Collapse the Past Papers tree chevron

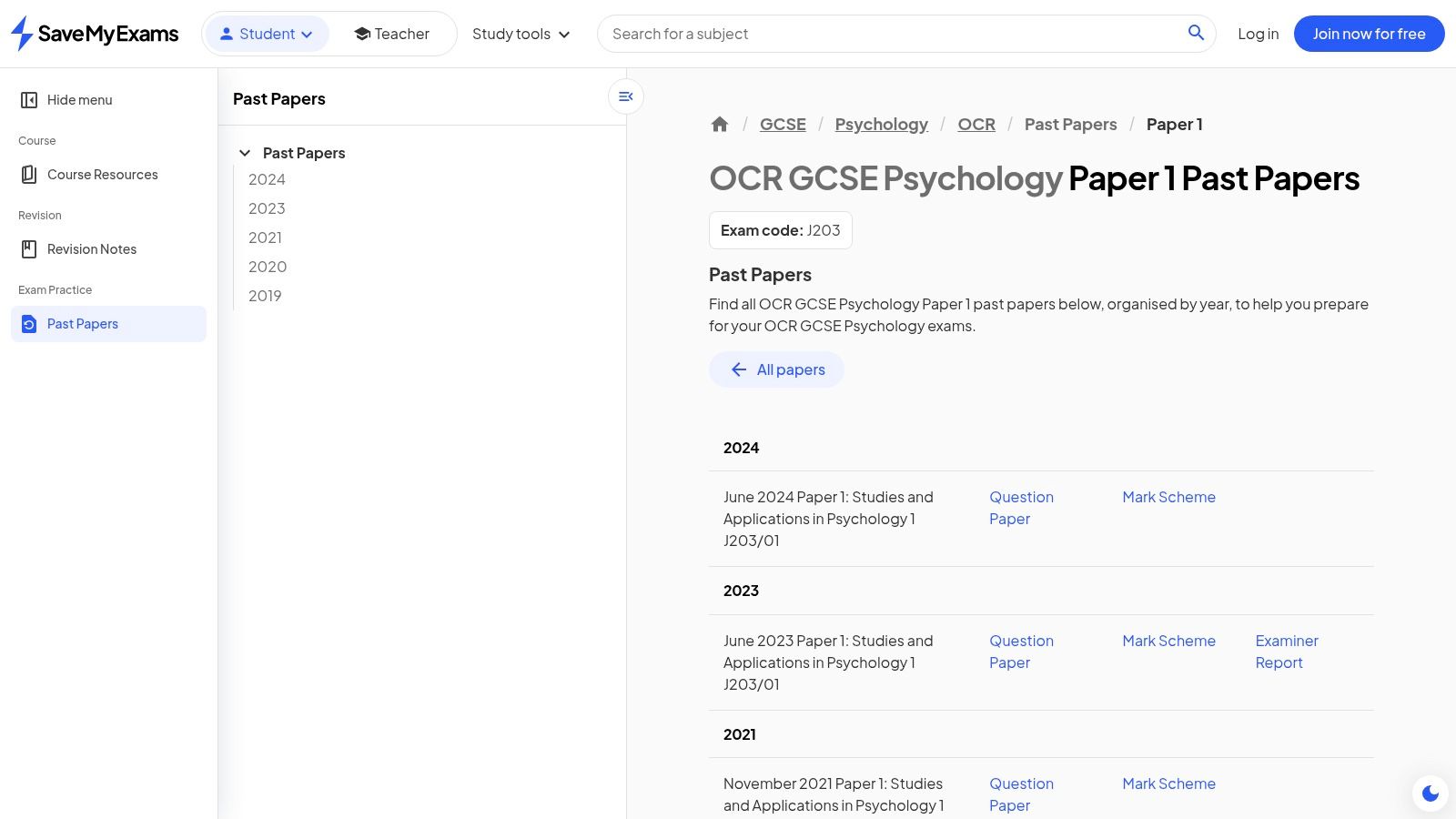click(x=245, y=153)
